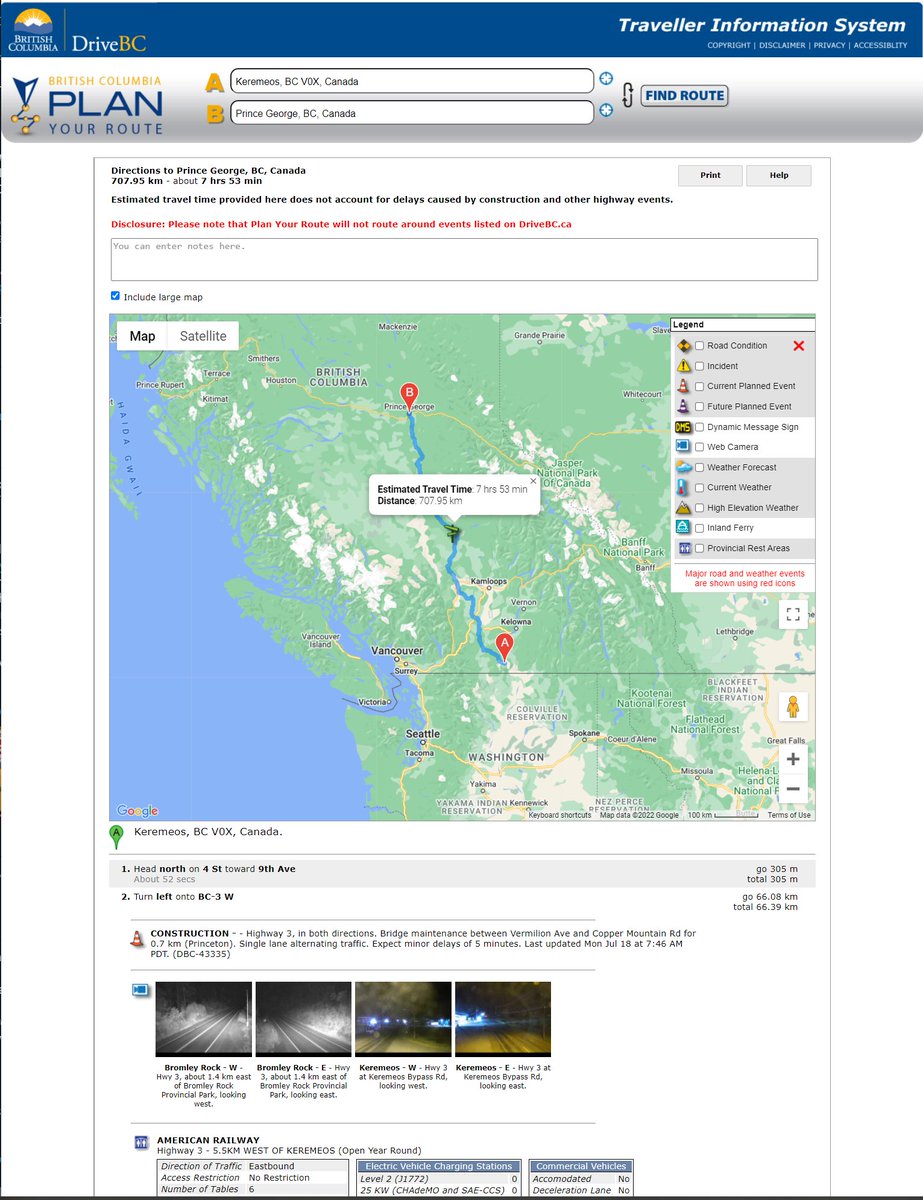Click the Print button

[710, 175]
